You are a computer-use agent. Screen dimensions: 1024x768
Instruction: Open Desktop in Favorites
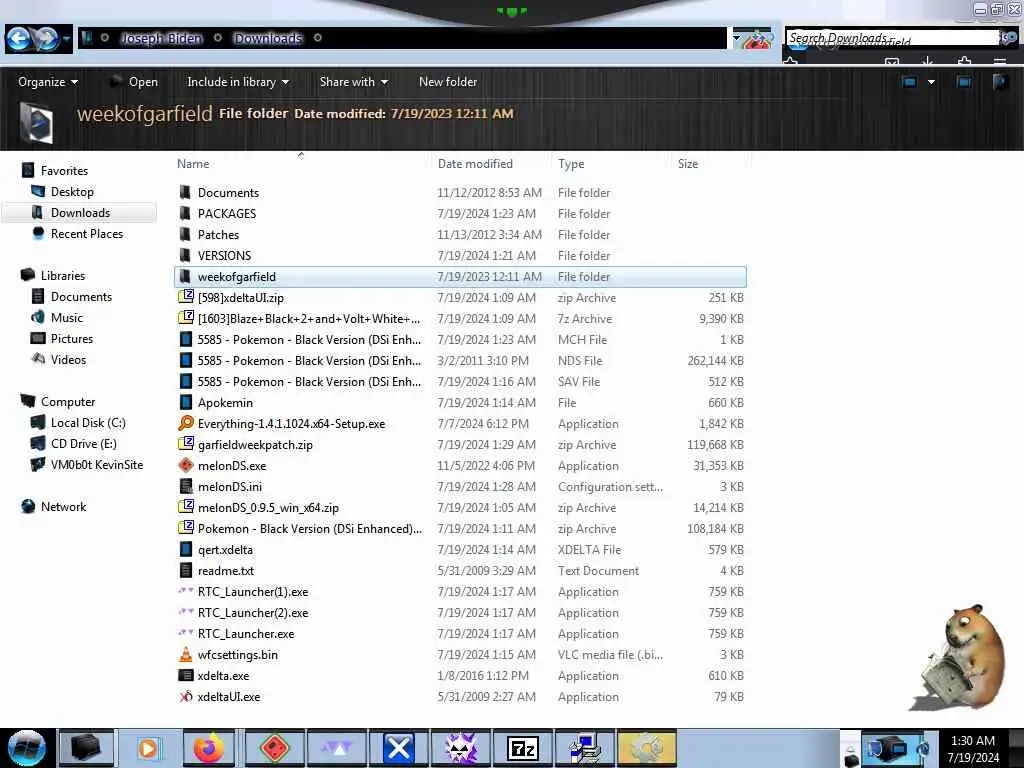click(x=72, y=191)
